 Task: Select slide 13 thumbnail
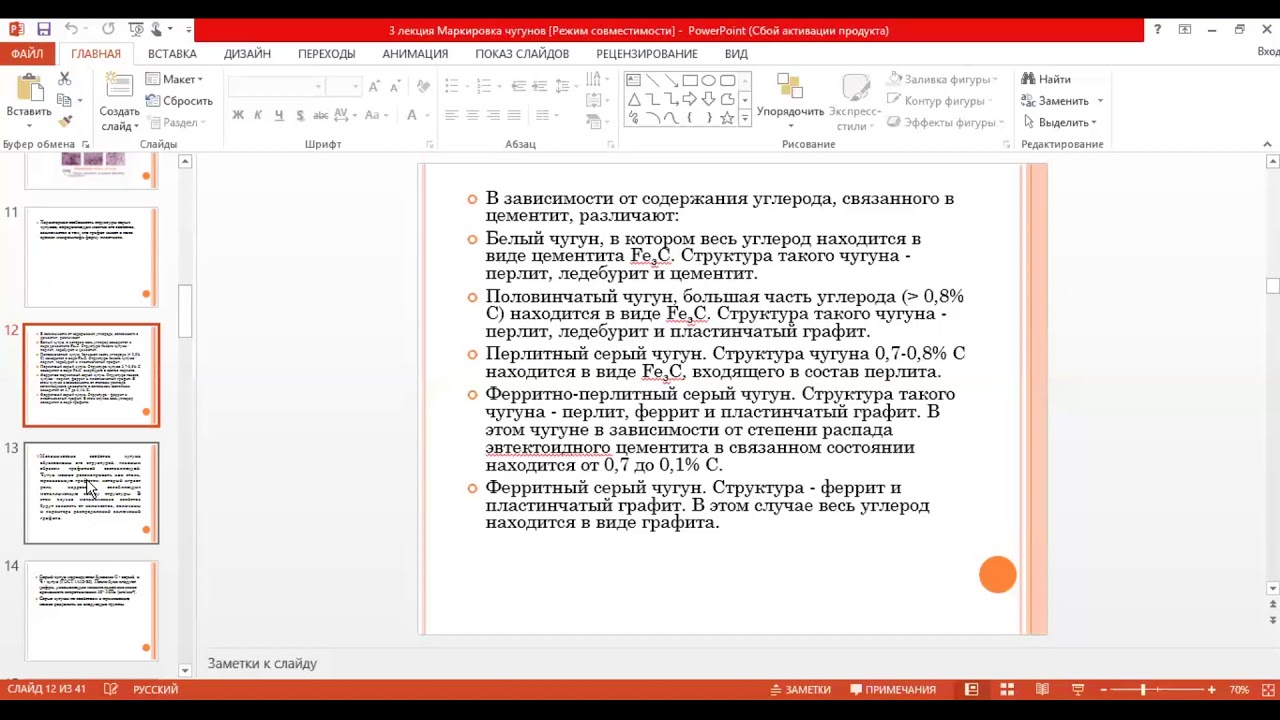point(91,493)
